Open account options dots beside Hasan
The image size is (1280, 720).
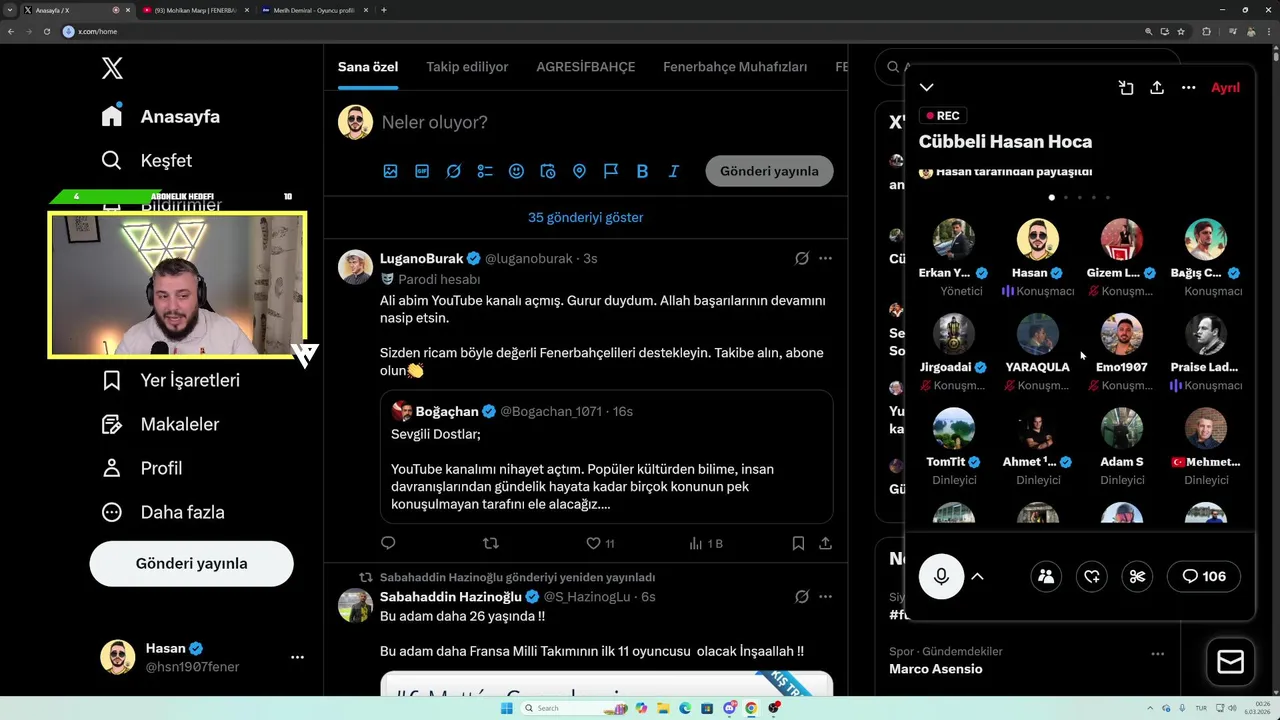tap(297, 657)
